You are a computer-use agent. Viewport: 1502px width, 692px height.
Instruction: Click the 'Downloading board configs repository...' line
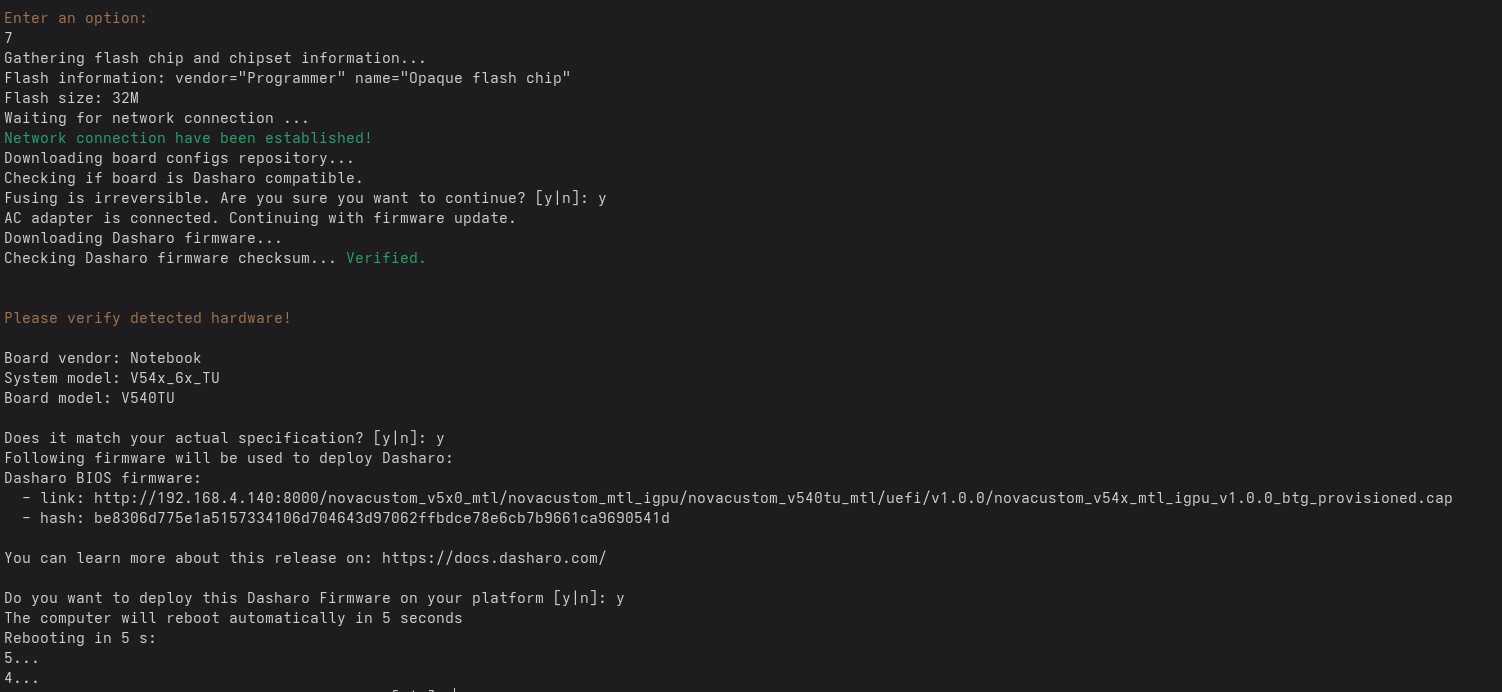[x=179, y=158]
